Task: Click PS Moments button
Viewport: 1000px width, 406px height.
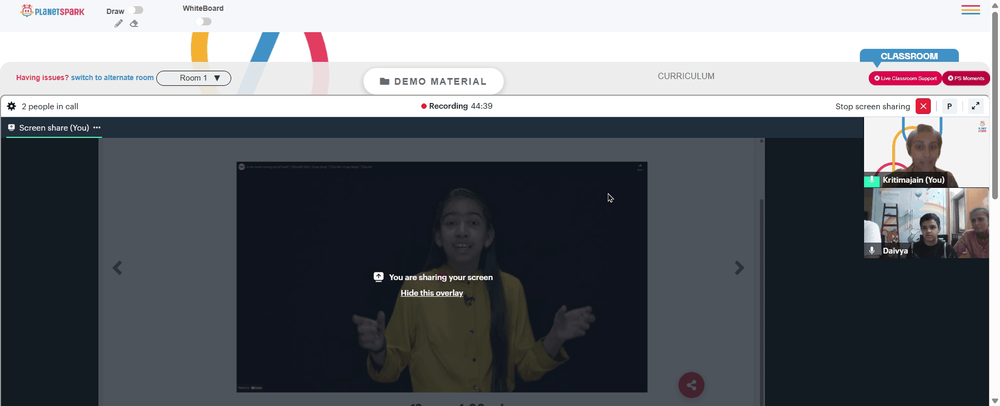Action: tap(966, 78)
